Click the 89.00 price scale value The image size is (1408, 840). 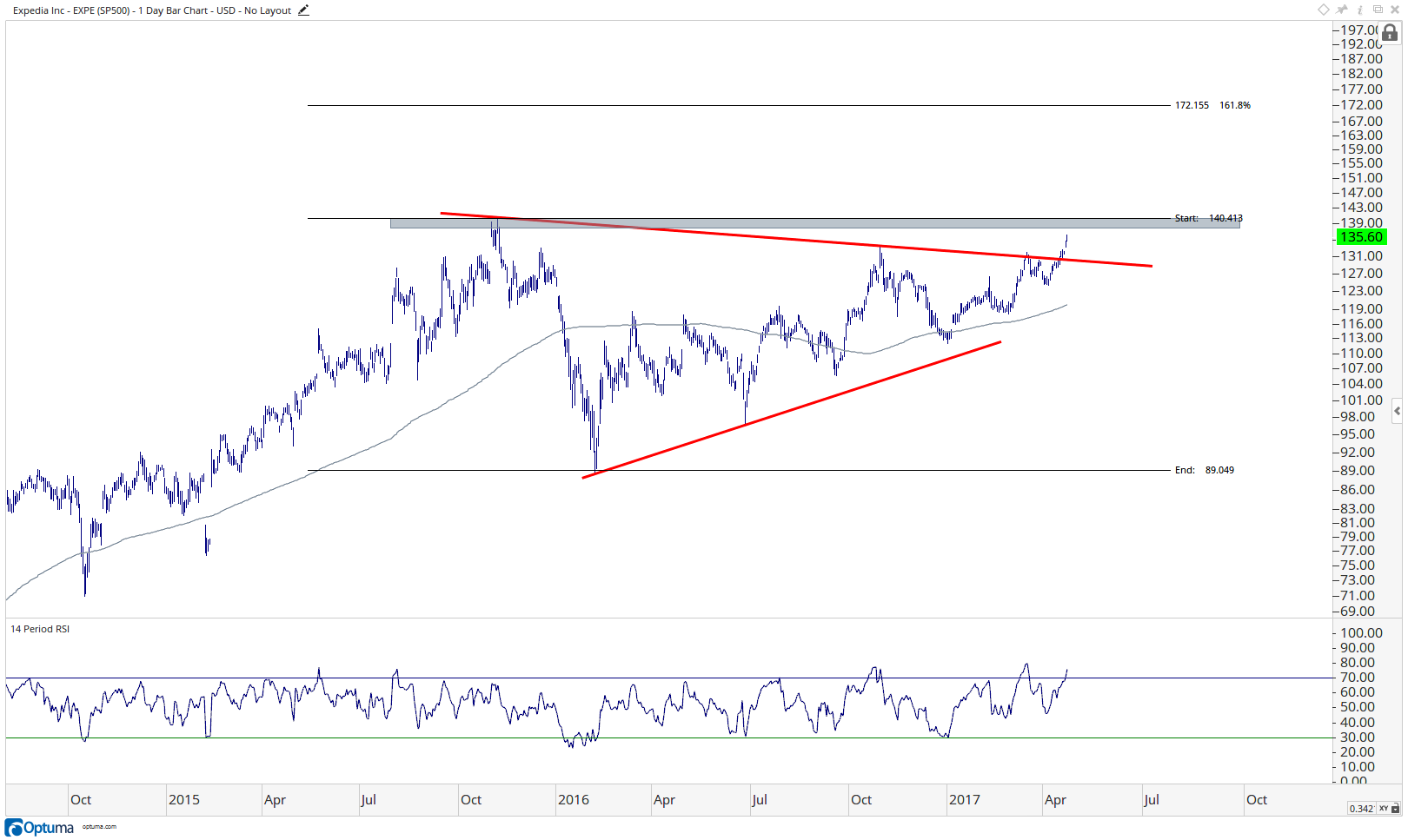pos(1358,471)
